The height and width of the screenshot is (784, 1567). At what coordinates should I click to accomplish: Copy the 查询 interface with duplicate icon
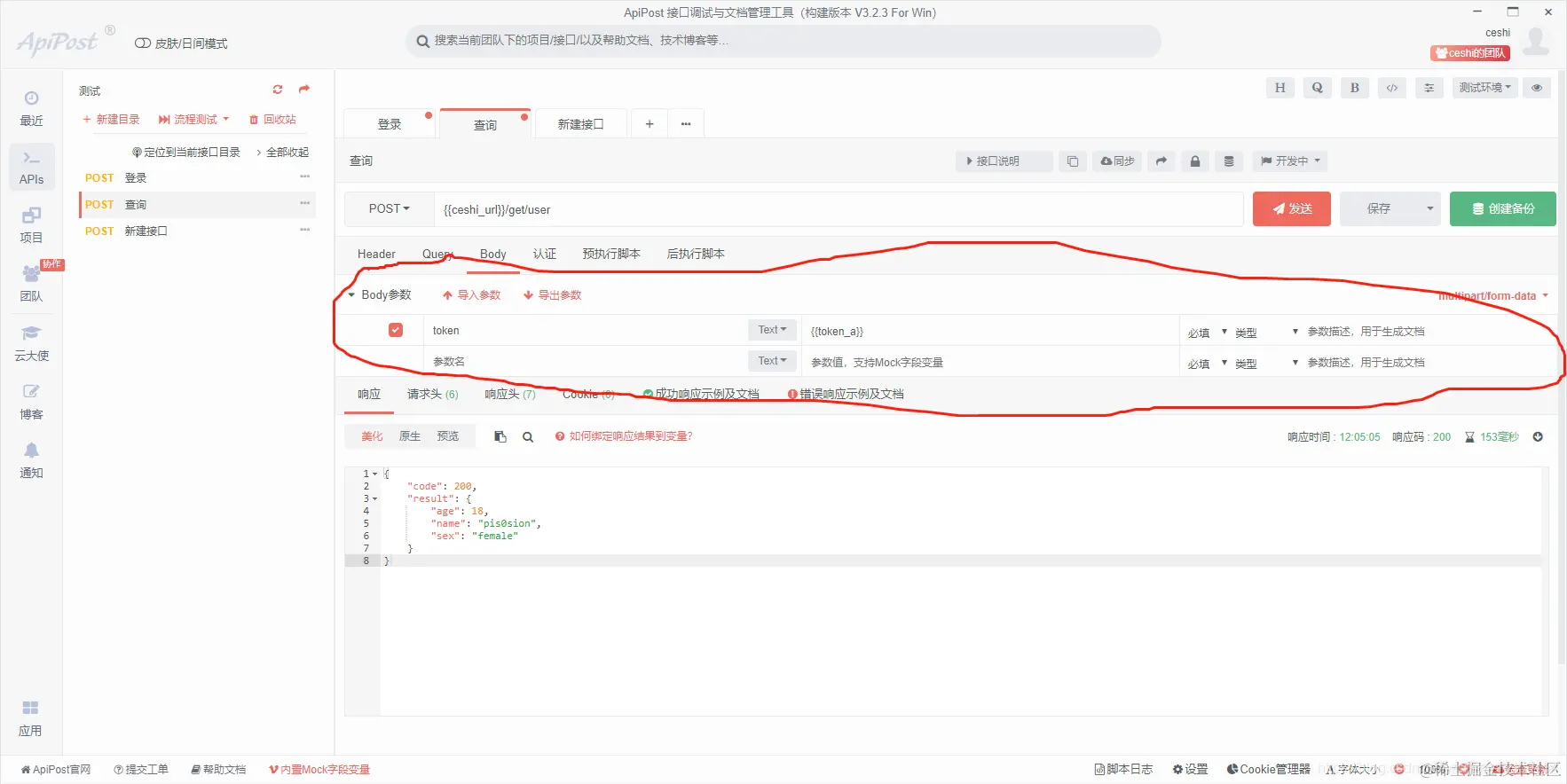point(1073,161)
